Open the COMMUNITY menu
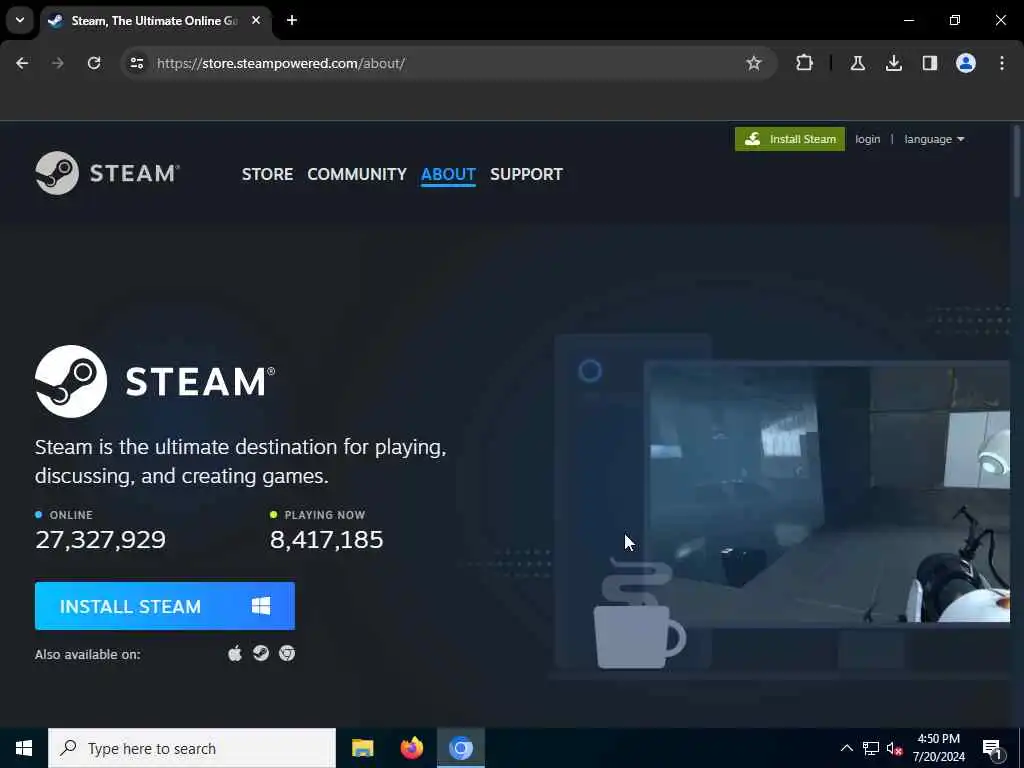1024x768 pixels. pos(357,174)
